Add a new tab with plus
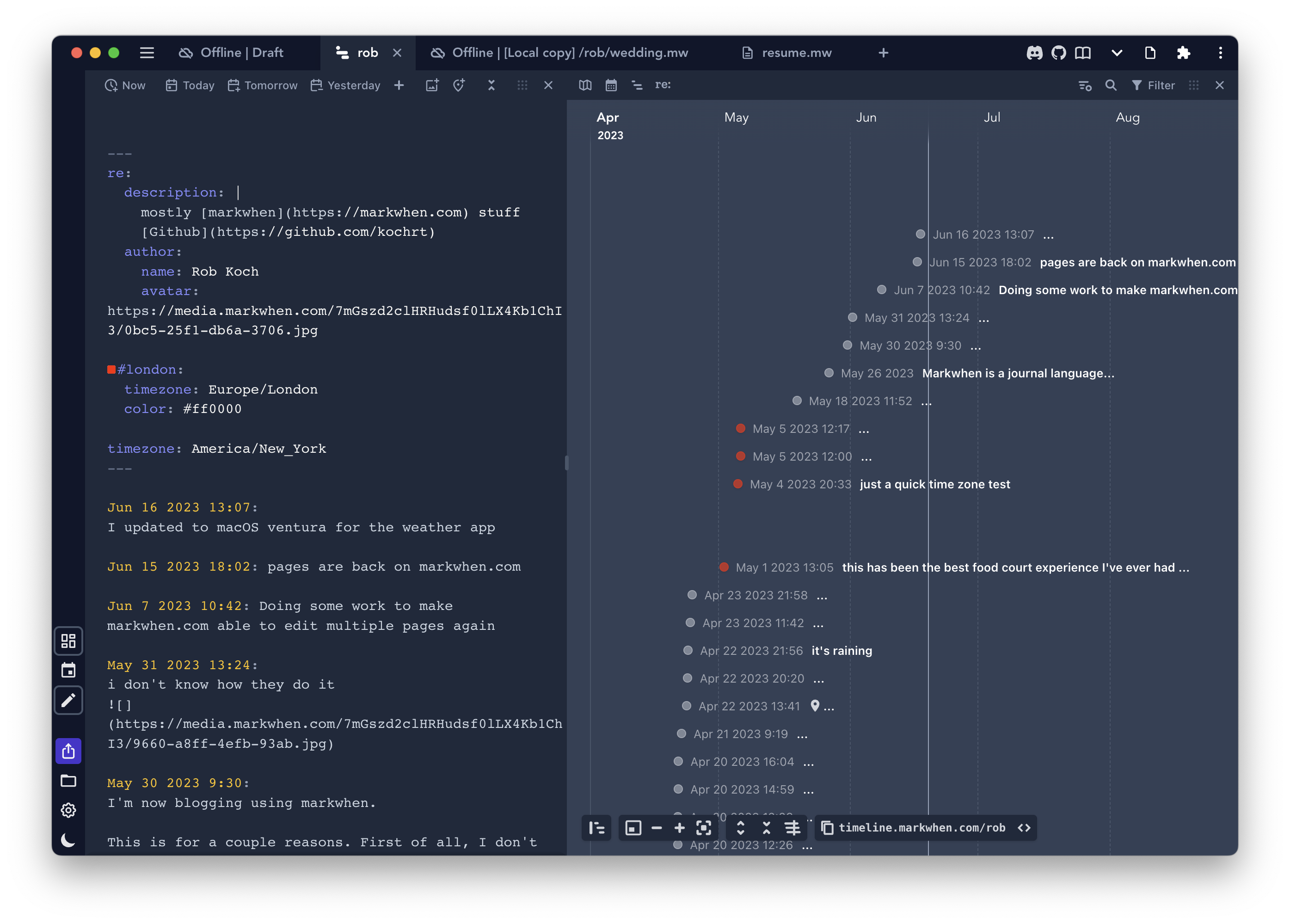1290x924 pixels. click(883, 53)
